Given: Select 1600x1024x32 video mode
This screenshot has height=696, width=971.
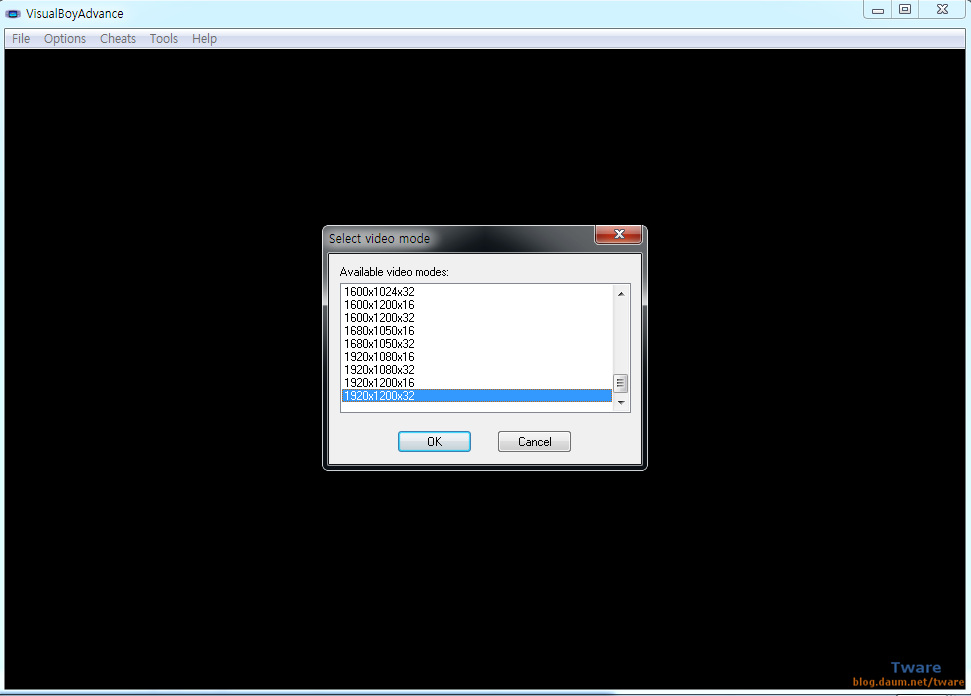Looking at the screenshot, I should click(477, 292).
